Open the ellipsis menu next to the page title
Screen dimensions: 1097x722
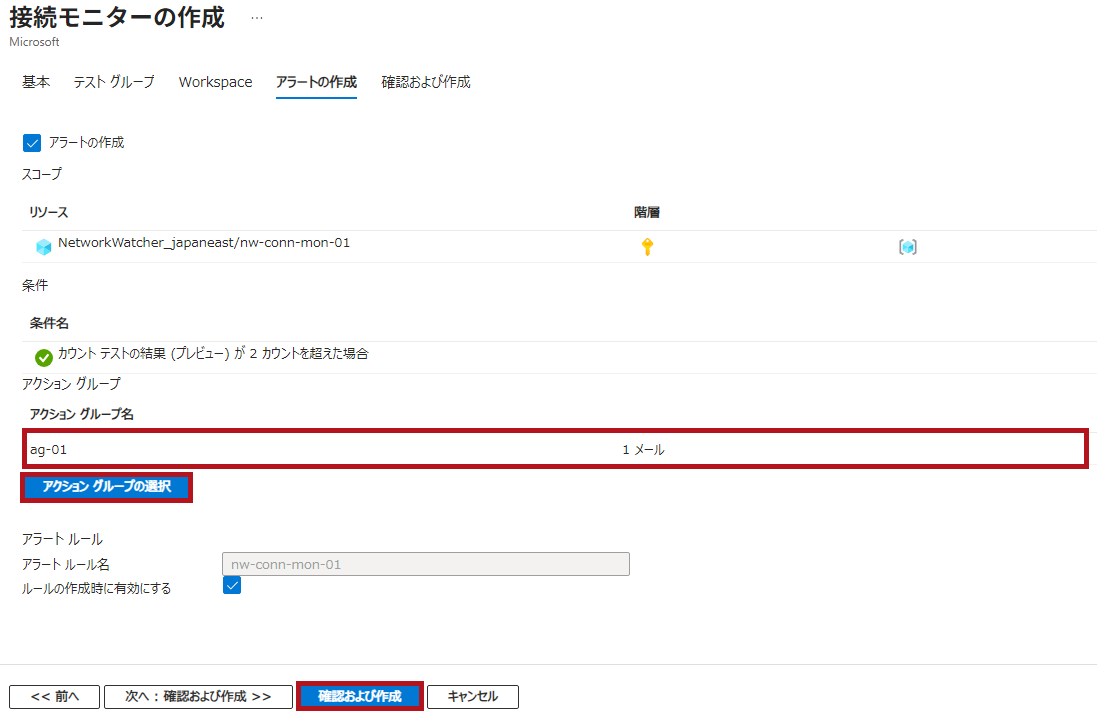pos(257,17)
